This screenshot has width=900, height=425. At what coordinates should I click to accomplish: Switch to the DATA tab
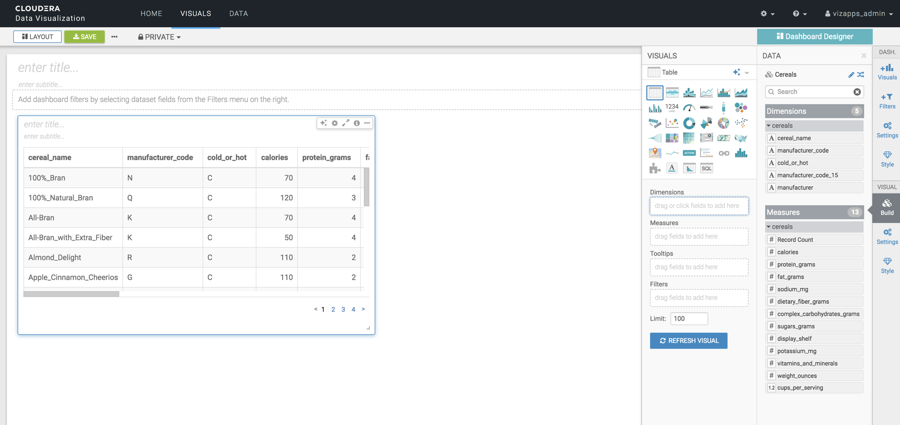pyautogui.click(x=238, y=14)
